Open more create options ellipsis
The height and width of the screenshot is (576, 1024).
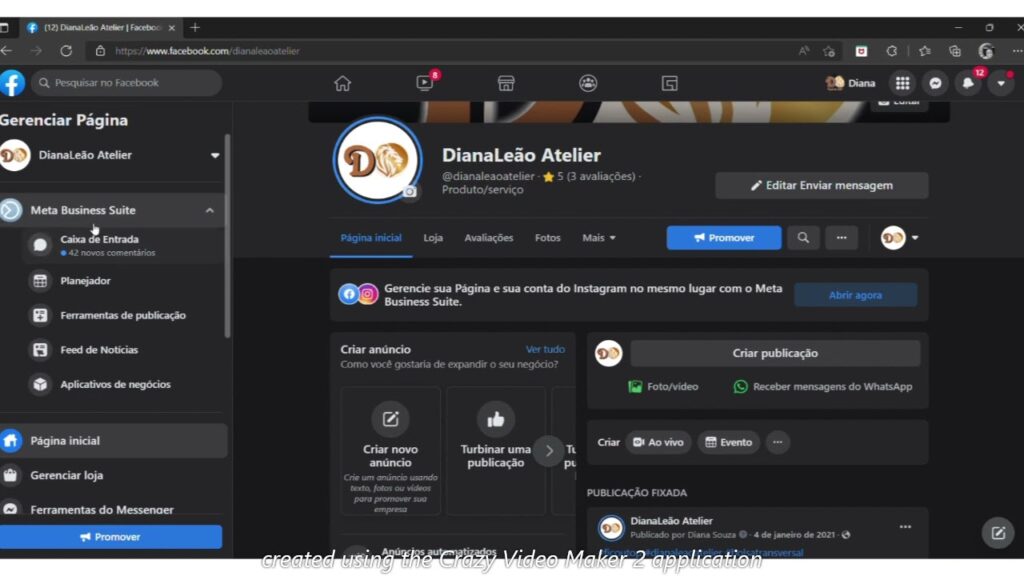(778, 442)
